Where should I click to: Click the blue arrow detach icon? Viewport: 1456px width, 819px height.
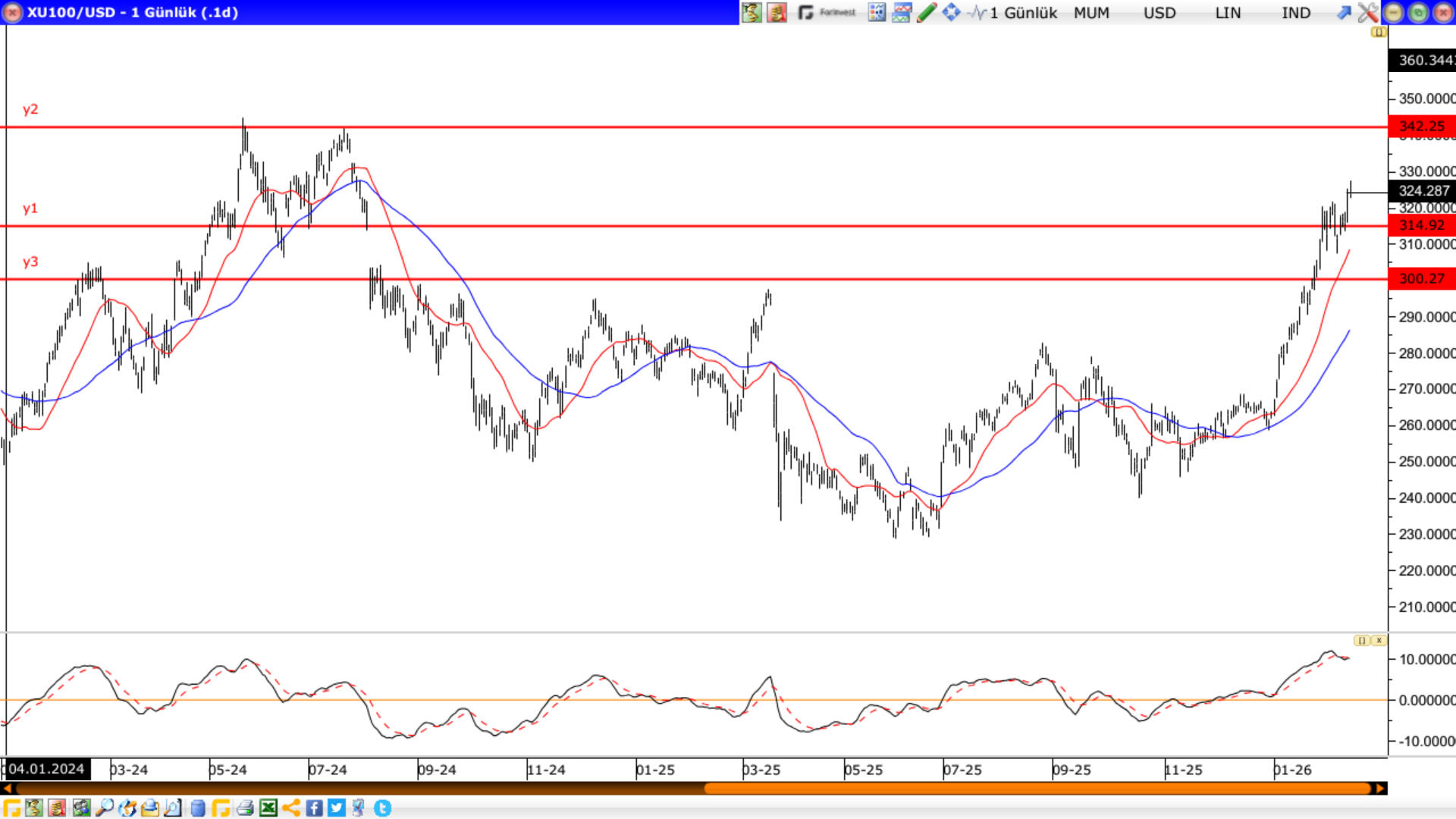pos(1344,12)
